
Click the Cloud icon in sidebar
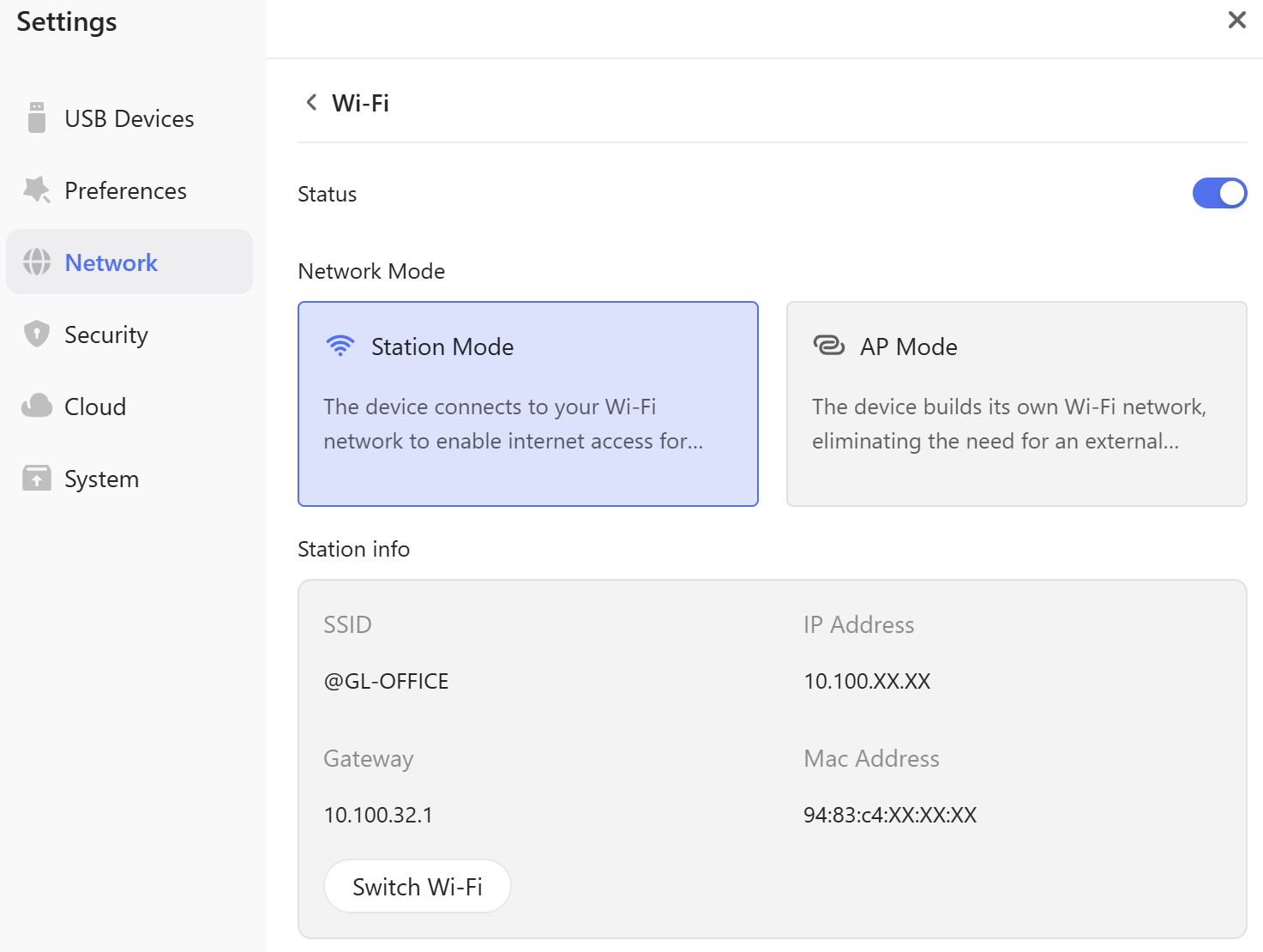[x=37, y=406]
